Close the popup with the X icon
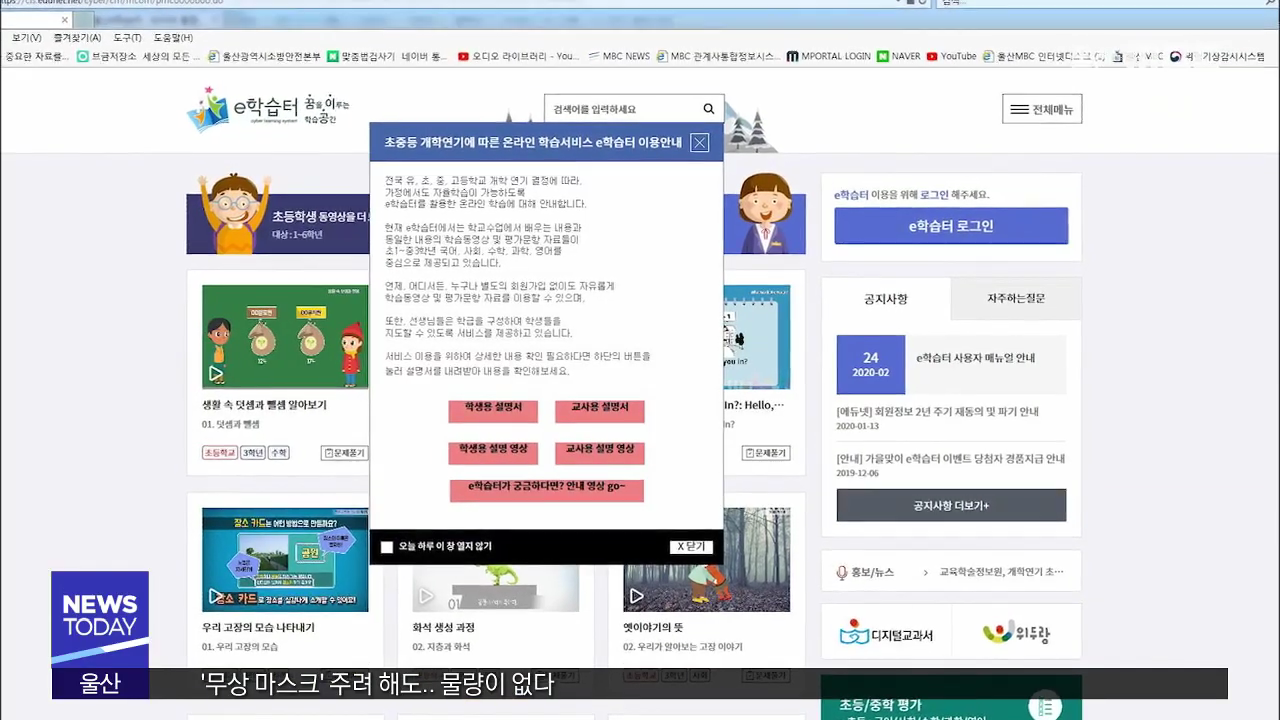 tap(700, 143)
